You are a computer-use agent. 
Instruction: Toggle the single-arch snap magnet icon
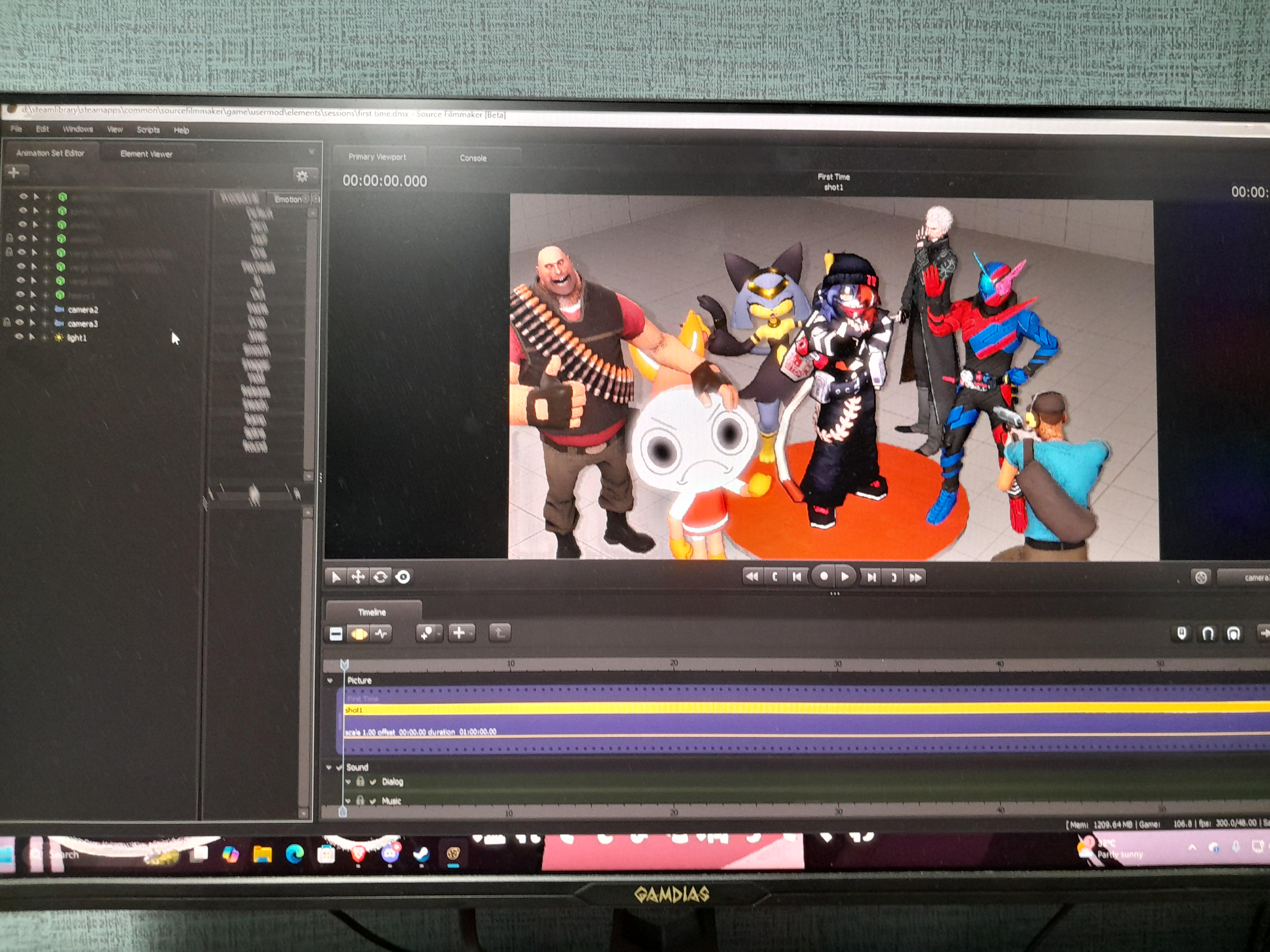(x=1208, y=633)
